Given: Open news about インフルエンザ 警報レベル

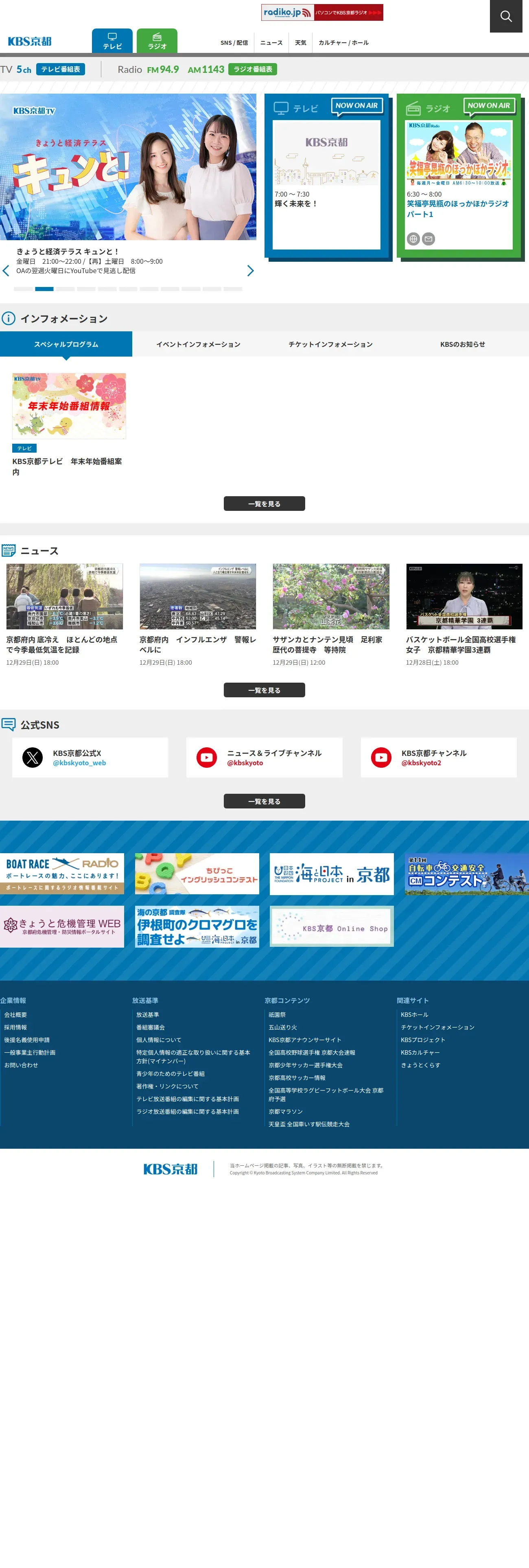Looking at the screenshot, I should (198, 645).
